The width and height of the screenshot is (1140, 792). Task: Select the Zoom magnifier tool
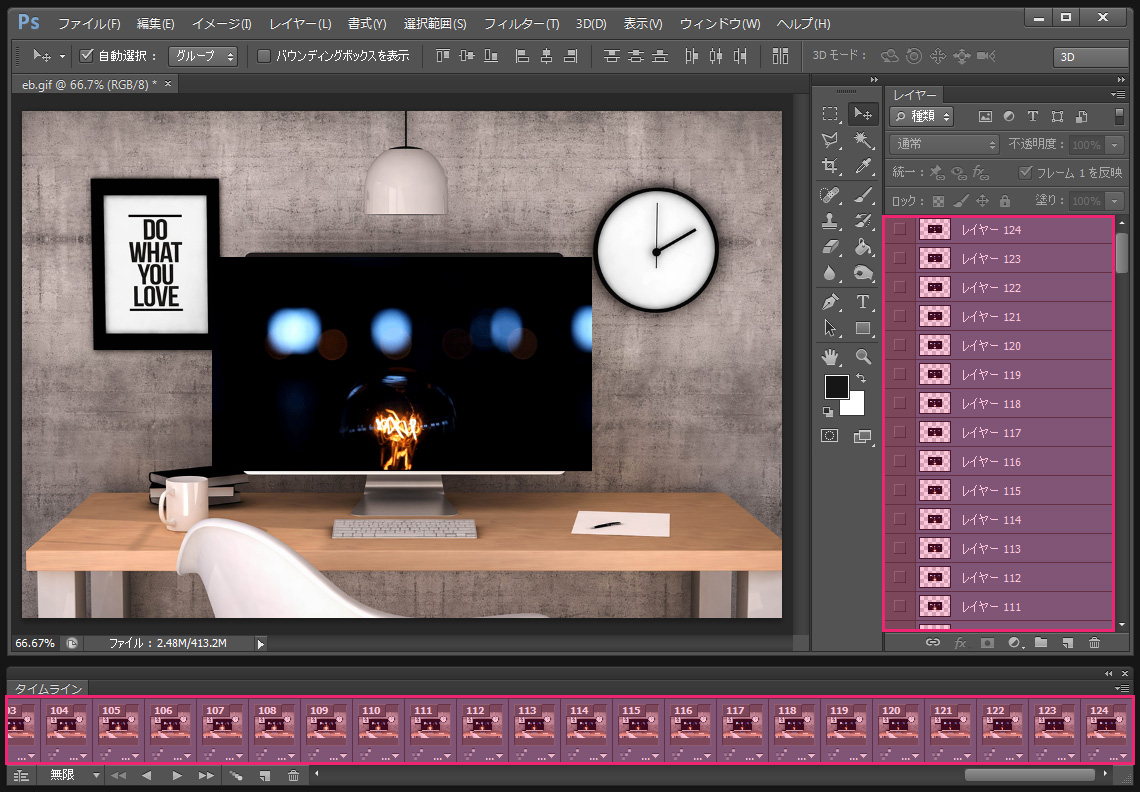(863, 356)
